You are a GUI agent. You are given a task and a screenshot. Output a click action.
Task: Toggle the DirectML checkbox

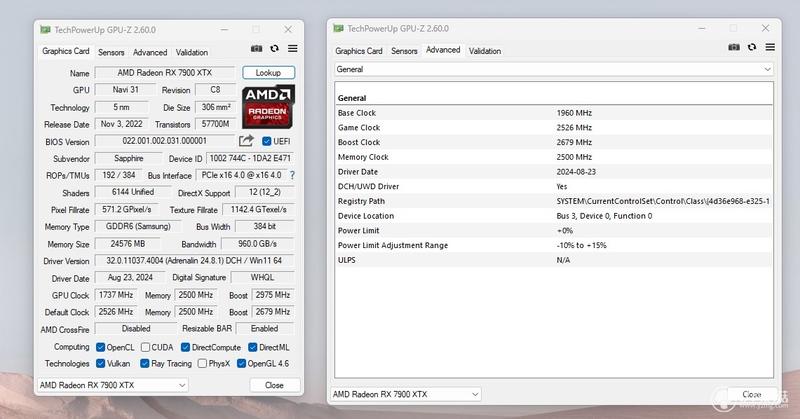tap(253, 347)
